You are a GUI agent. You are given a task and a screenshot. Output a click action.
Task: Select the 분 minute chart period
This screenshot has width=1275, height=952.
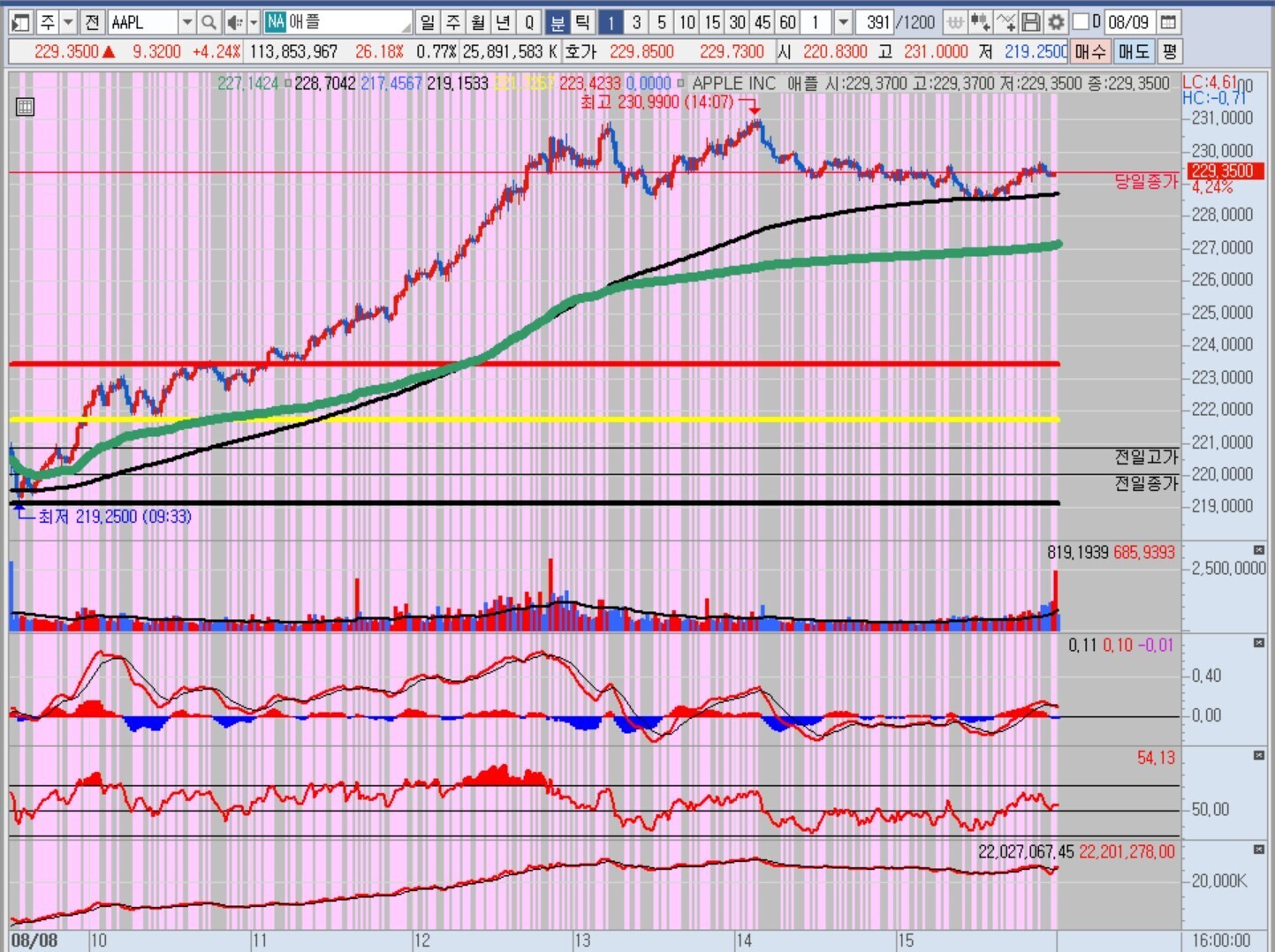pyautogui.click(x=558, y=22)
